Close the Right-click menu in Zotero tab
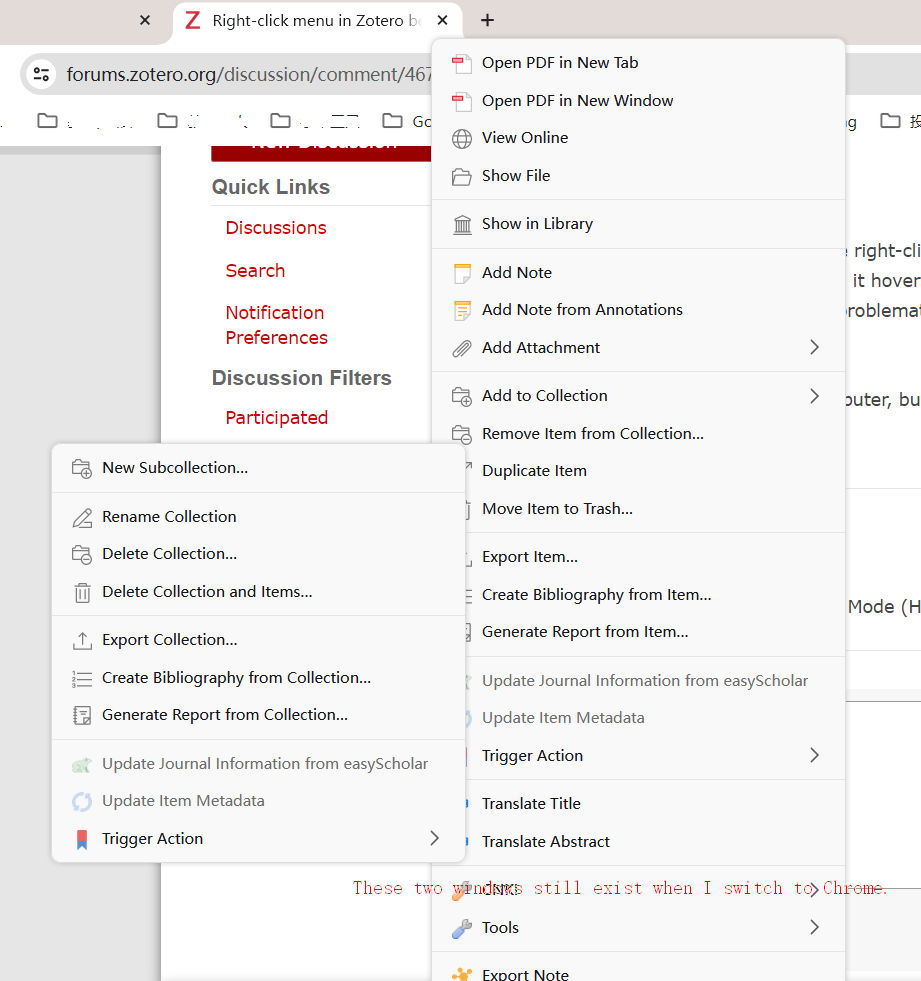Viewport: 921px width, 981px height. [x=442, y=21]
